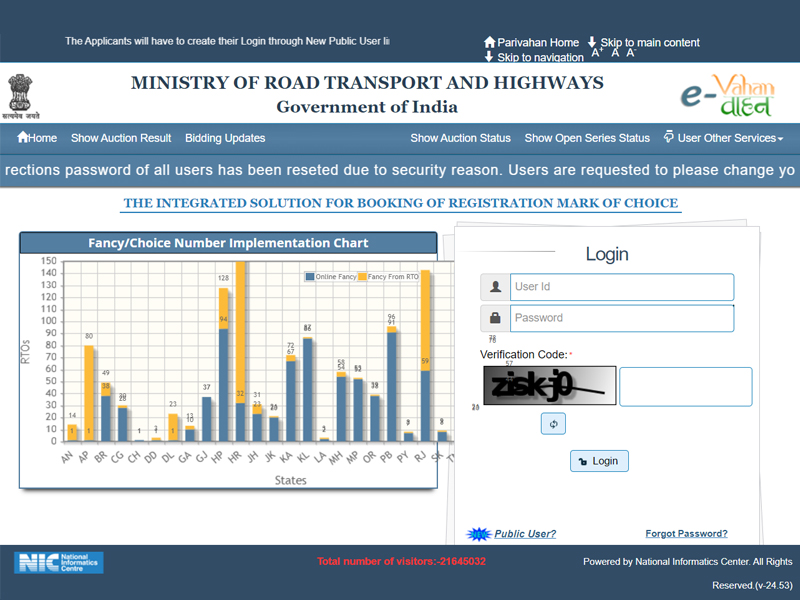Click HP bar labeled 128 in chart
The height and width of the screenshot is (600, 800).
[223, 364]
